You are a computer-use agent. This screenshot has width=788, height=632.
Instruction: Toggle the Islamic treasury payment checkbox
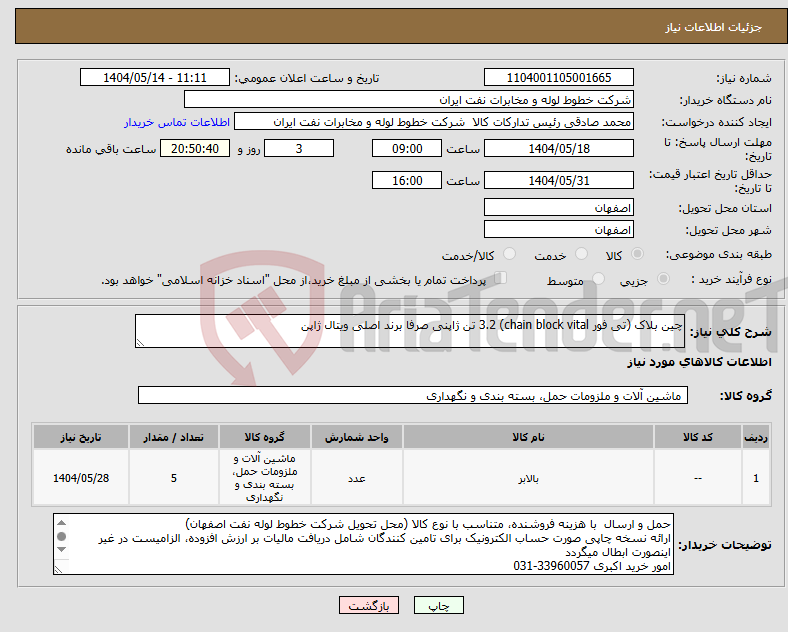tap(501, 278)
